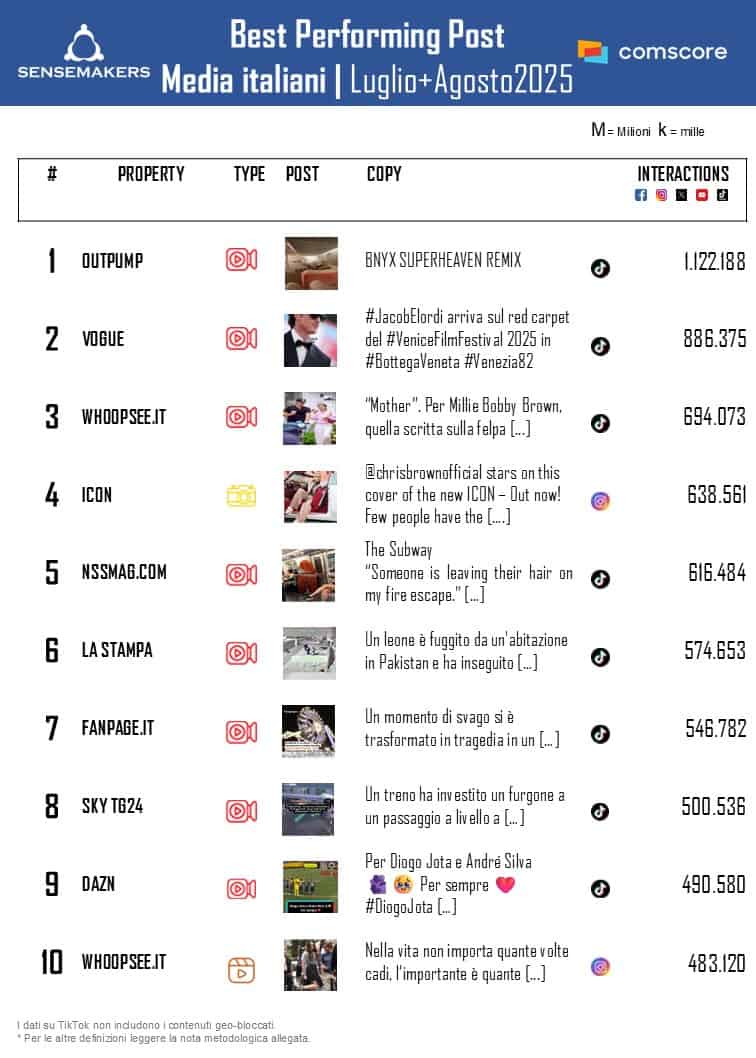Select the video type icon in VOGUE row

click(241, 338)
